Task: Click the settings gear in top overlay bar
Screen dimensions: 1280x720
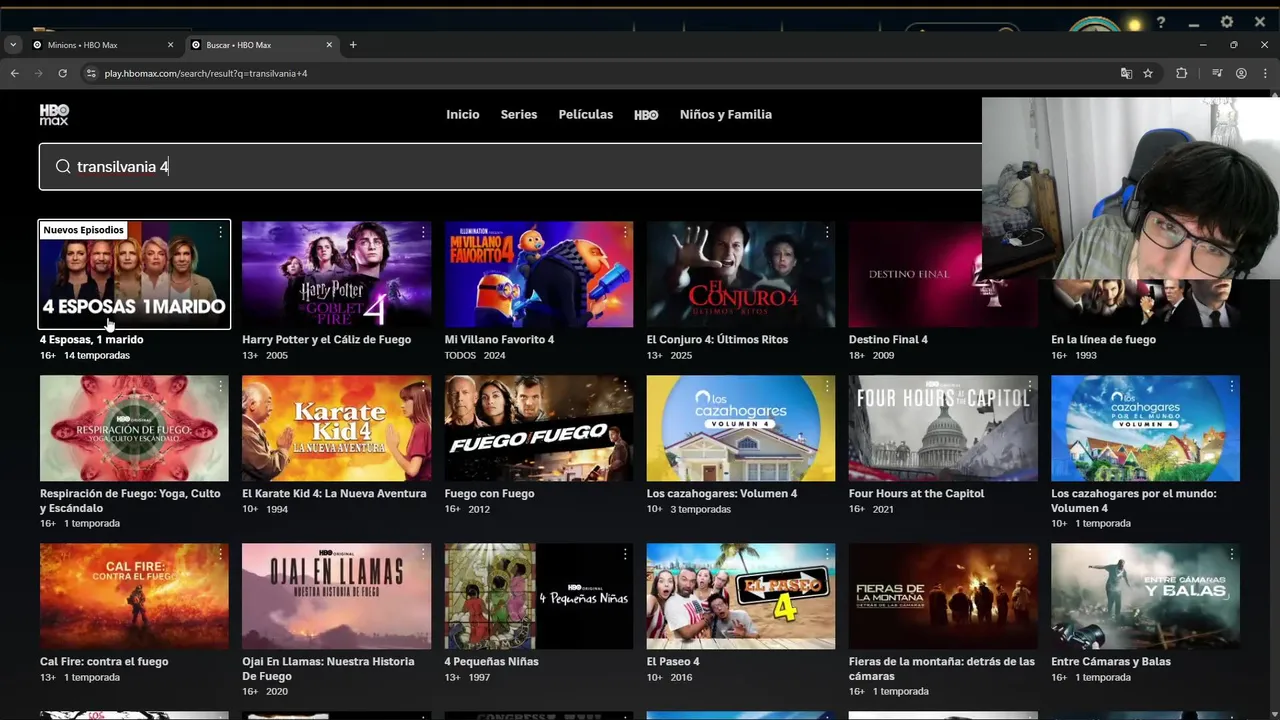Action: (1227, 22)
